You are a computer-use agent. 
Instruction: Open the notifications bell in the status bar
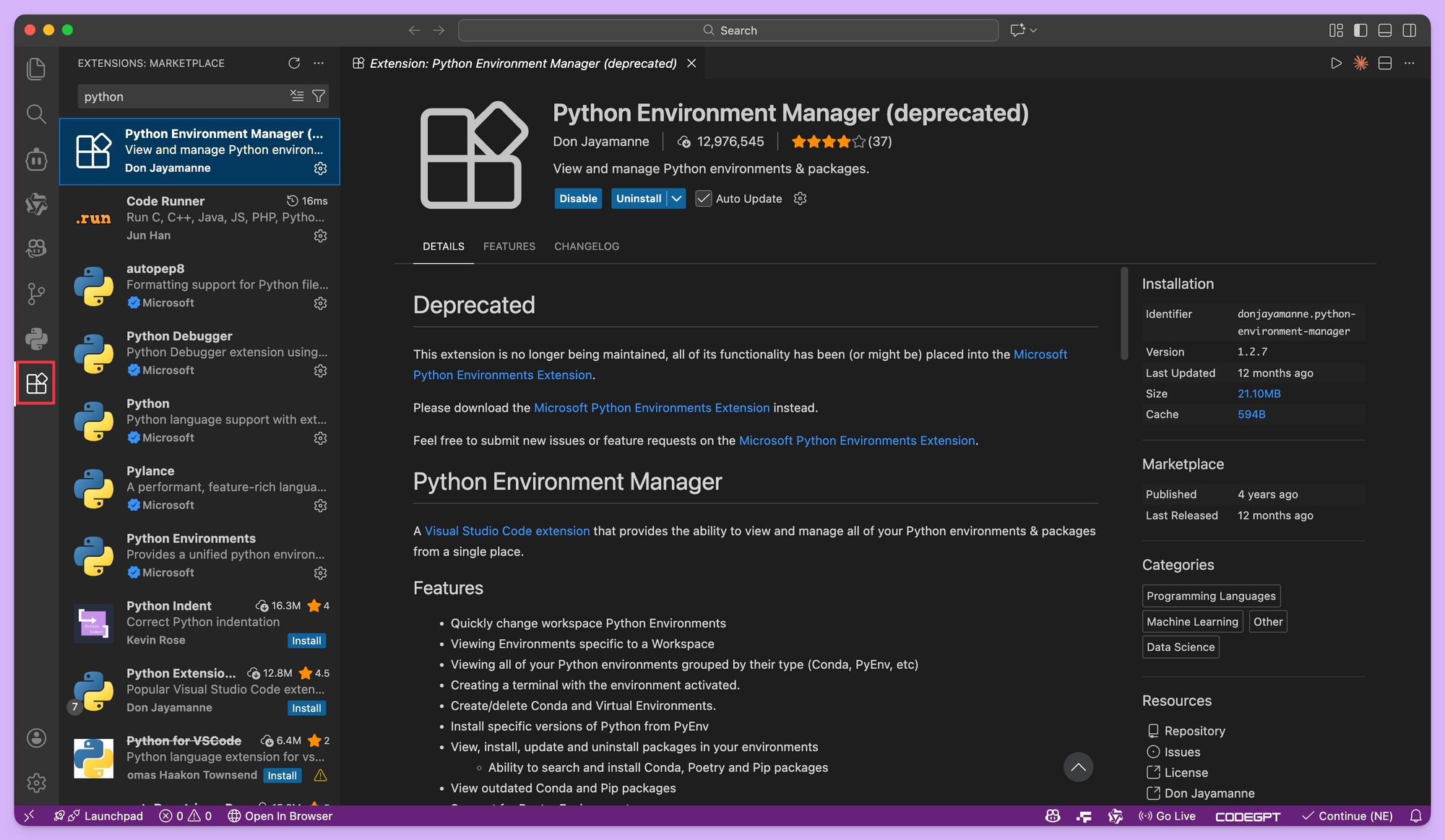[1415, 815]
